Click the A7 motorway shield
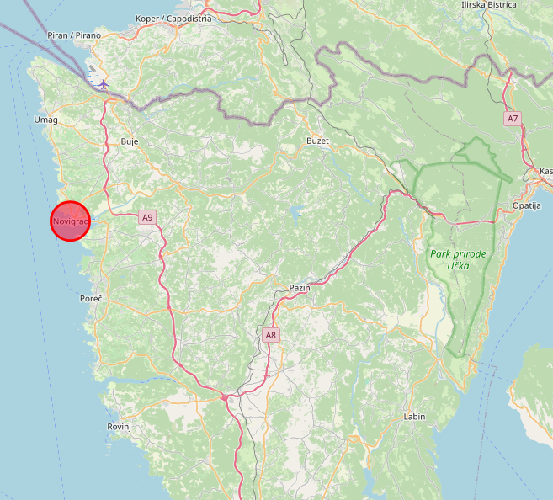The height and width of the screenshot is (500, 553). pyautogui.click(x=512, y=118)
